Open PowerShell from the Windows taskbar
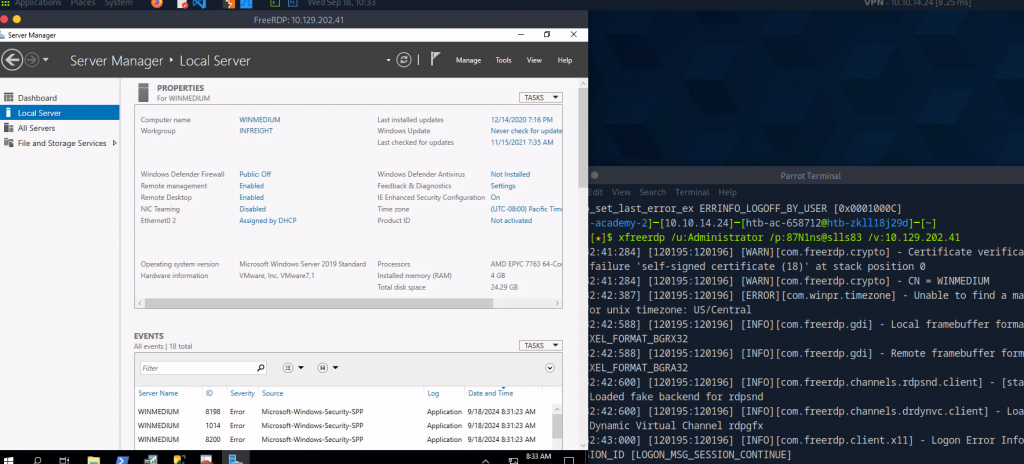Viewport: 1024px width, 464px height. [121, 459]
